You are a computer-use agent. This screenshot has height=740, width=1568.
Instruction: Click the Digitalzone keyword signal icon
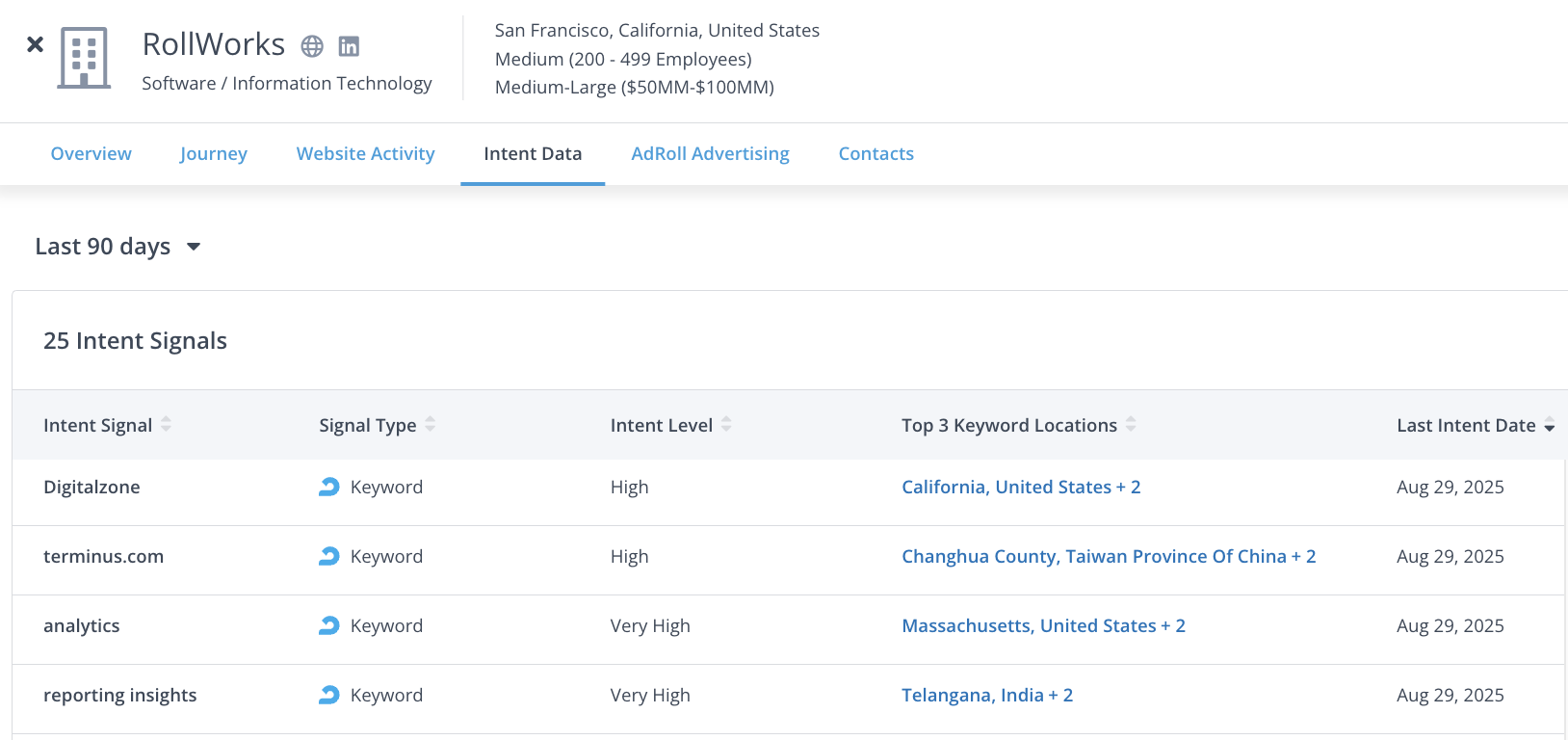click(x=329, y=488)
